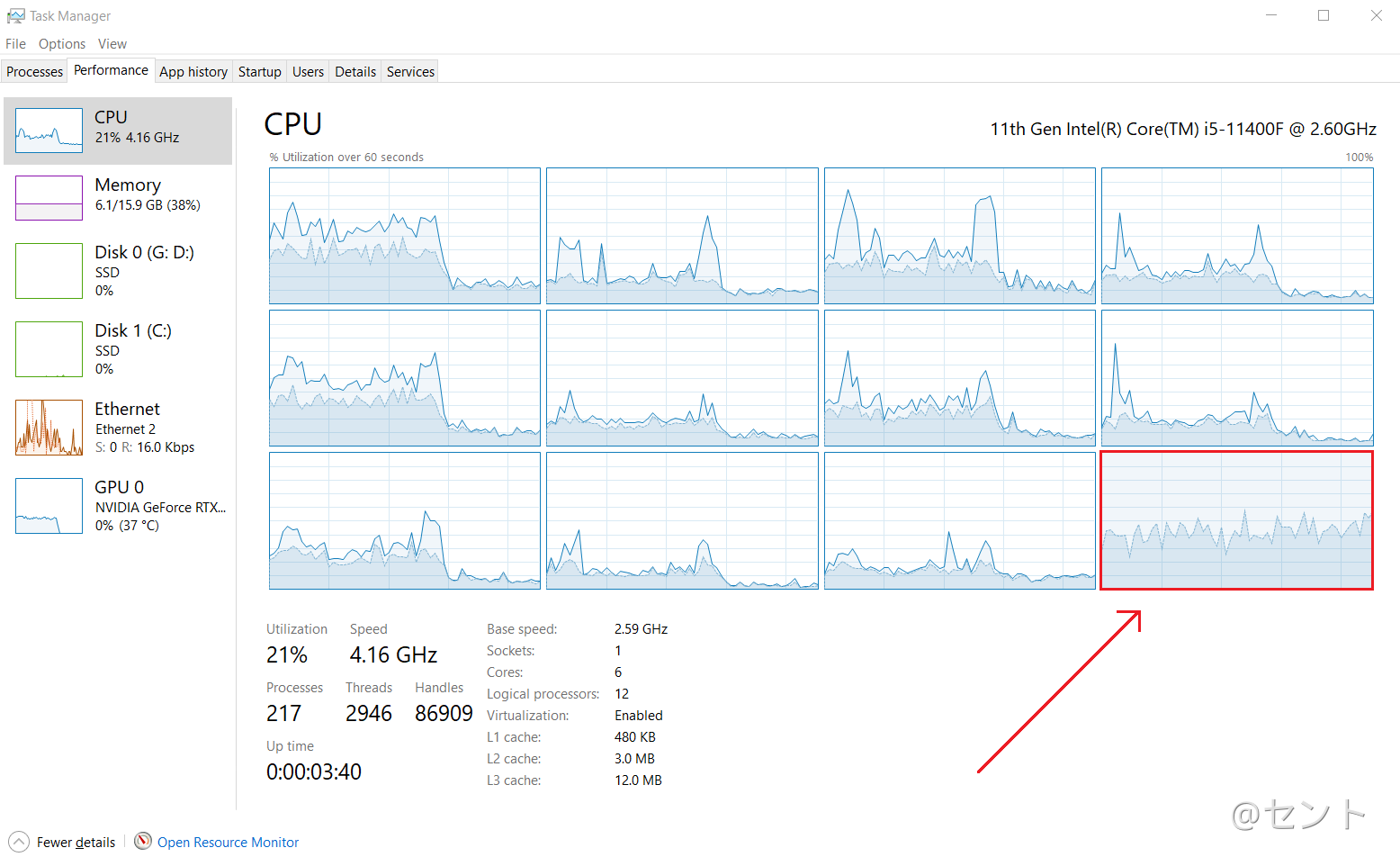Switch to the Users tab
1400x866 pixels.
click(308, 72)
